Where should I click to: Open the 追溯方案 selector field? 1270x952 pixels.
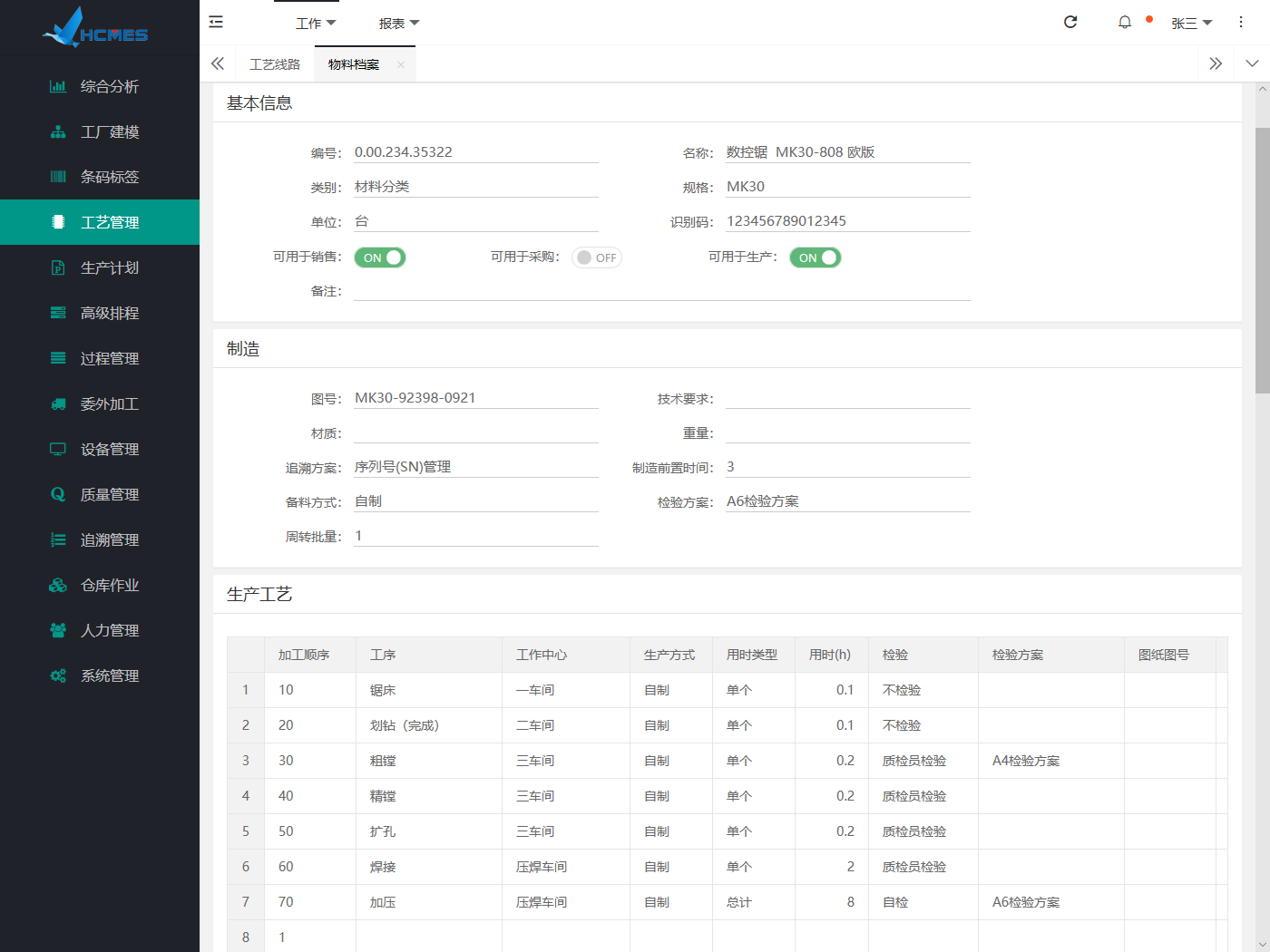click(476, 467)
